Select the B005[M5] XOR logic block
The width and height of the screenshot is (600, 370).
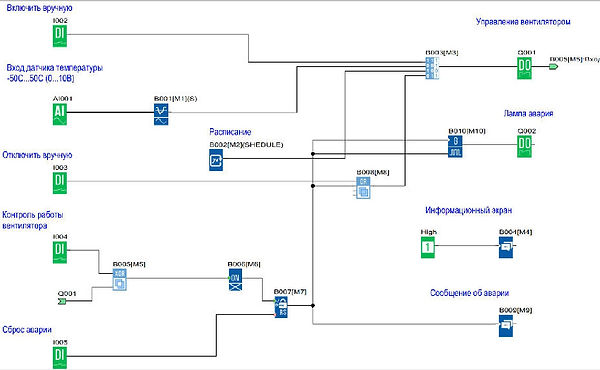pos(120,280)
